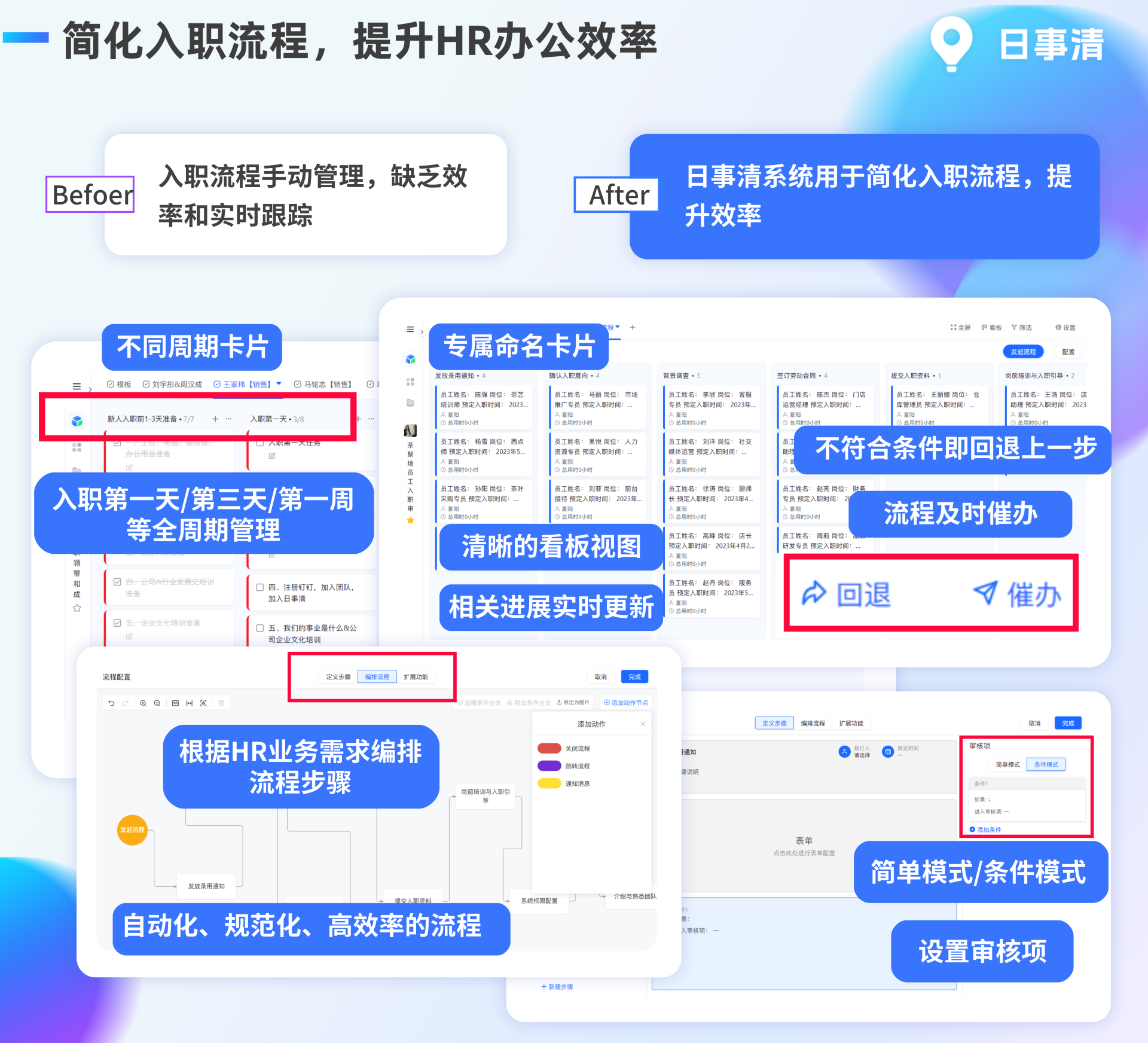The image size is (1148, 1043).
Task: Open 设置 gear settings
Action: pos(1065,327)
